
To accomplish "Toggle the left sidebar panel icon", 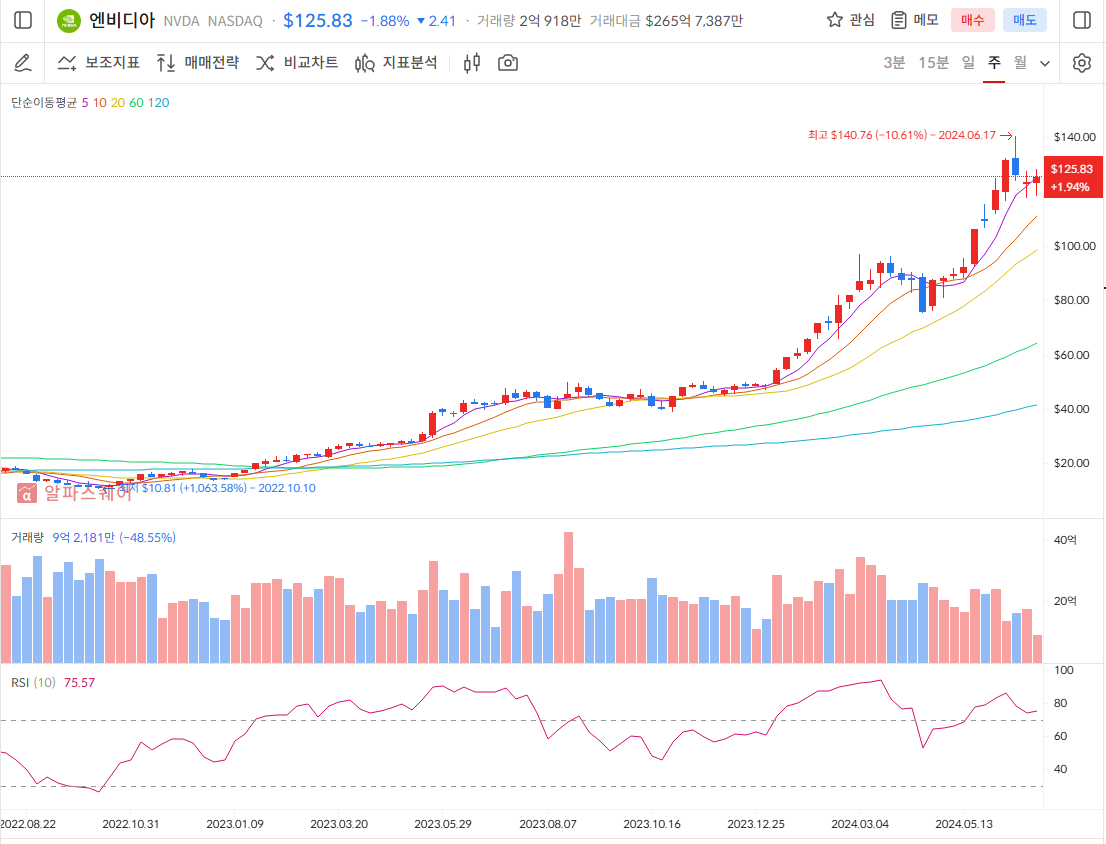I will click(x=23, y=20).
